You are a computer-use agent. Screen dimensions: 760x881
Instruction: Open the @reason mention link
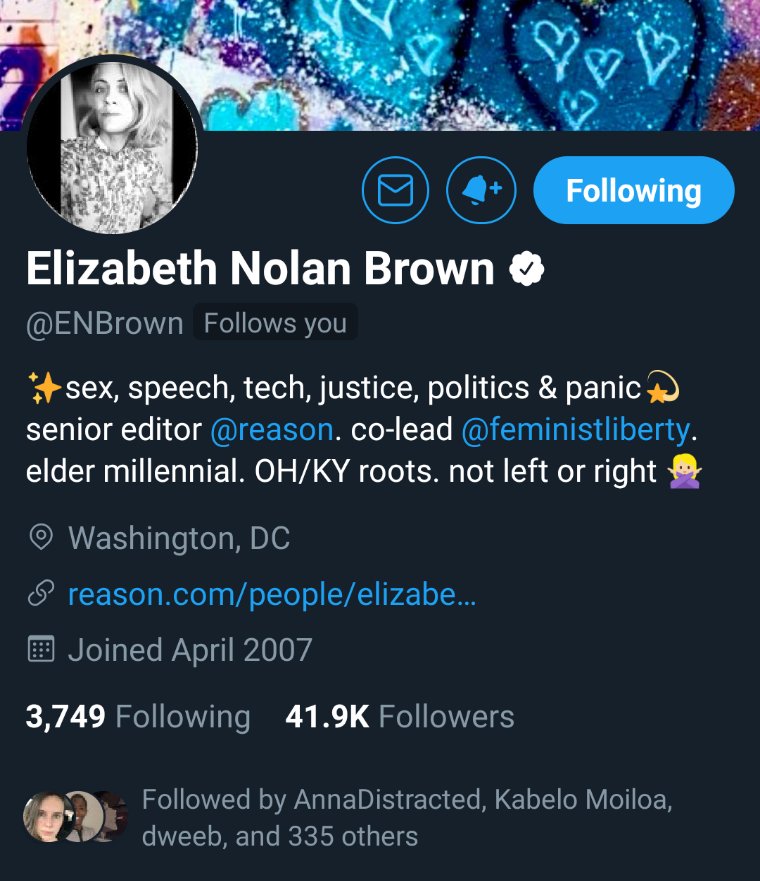point(272,430)
